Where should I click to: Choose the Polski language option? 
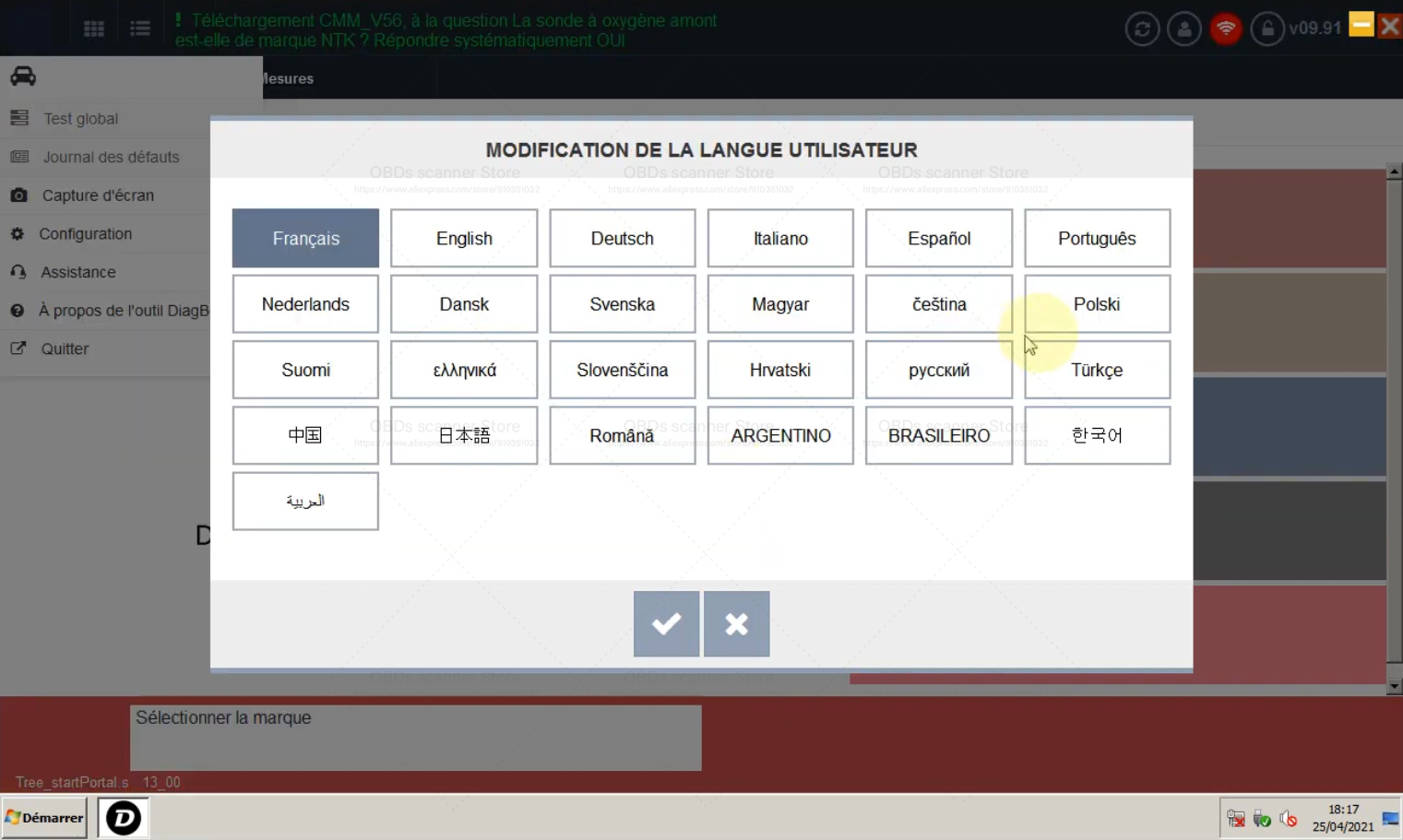click(x=1097, y=304)
